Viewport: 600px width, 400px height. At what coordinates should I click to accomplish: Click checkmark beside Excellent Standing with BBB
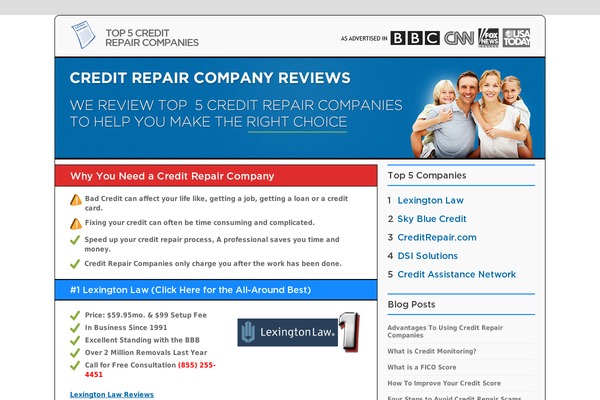tap(75, 340)
